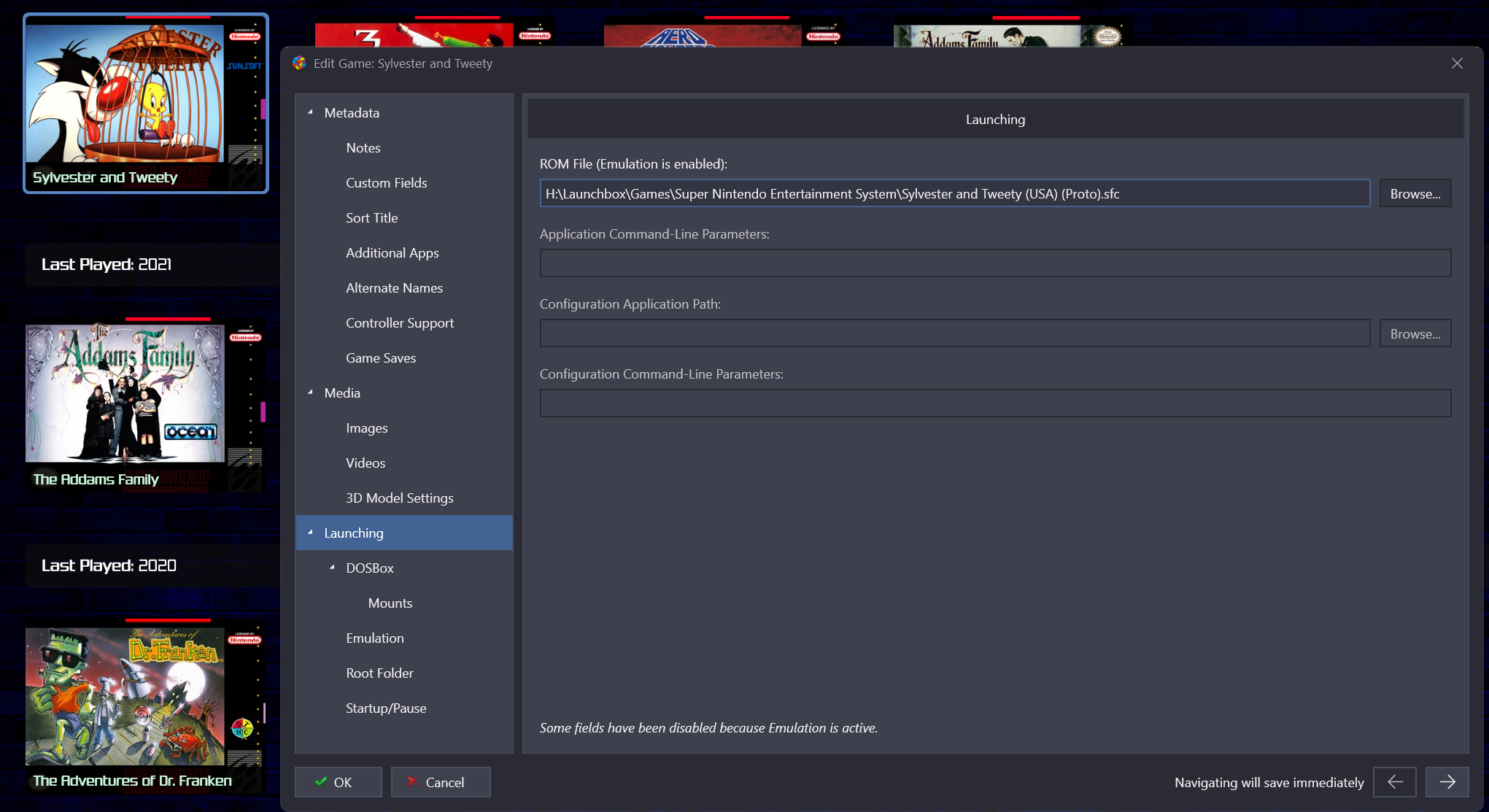Image resolution: width=1489 pixels, height=812 pixels.
Task: Click Application Command-Line Parameters field
Action: (994, 263)
